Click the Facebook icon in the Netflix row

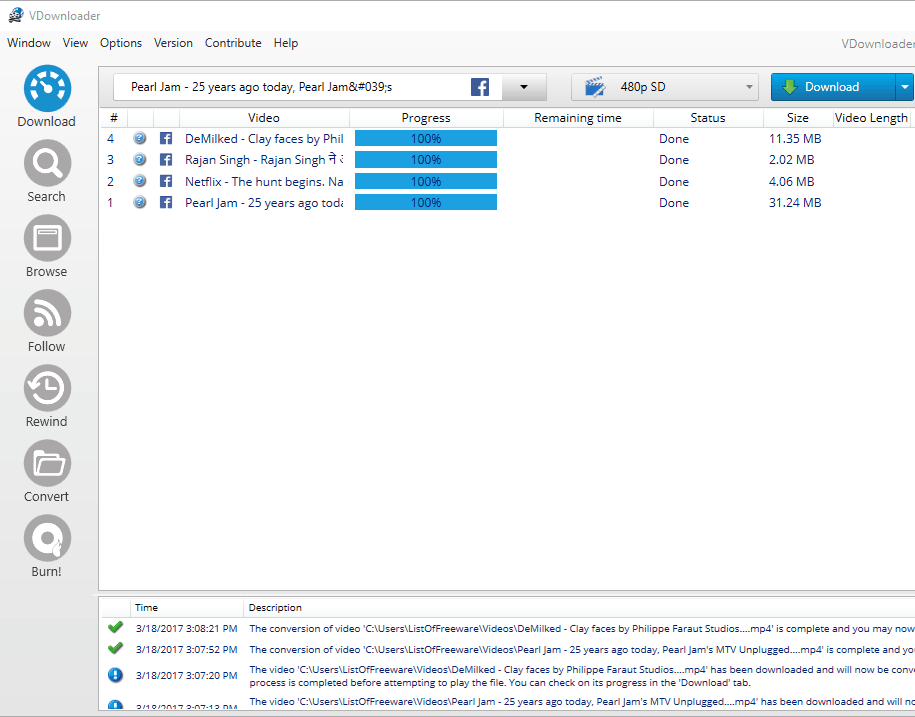click(166, 181)
